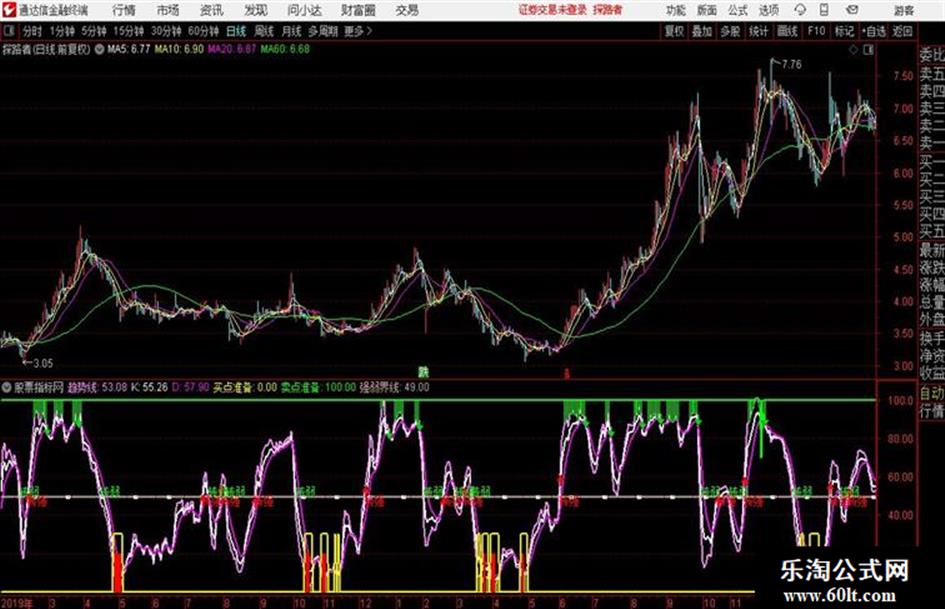The image size is (945, 609).
Task: Click the 叠加 overlay button
Action: [x=702, y=31]
